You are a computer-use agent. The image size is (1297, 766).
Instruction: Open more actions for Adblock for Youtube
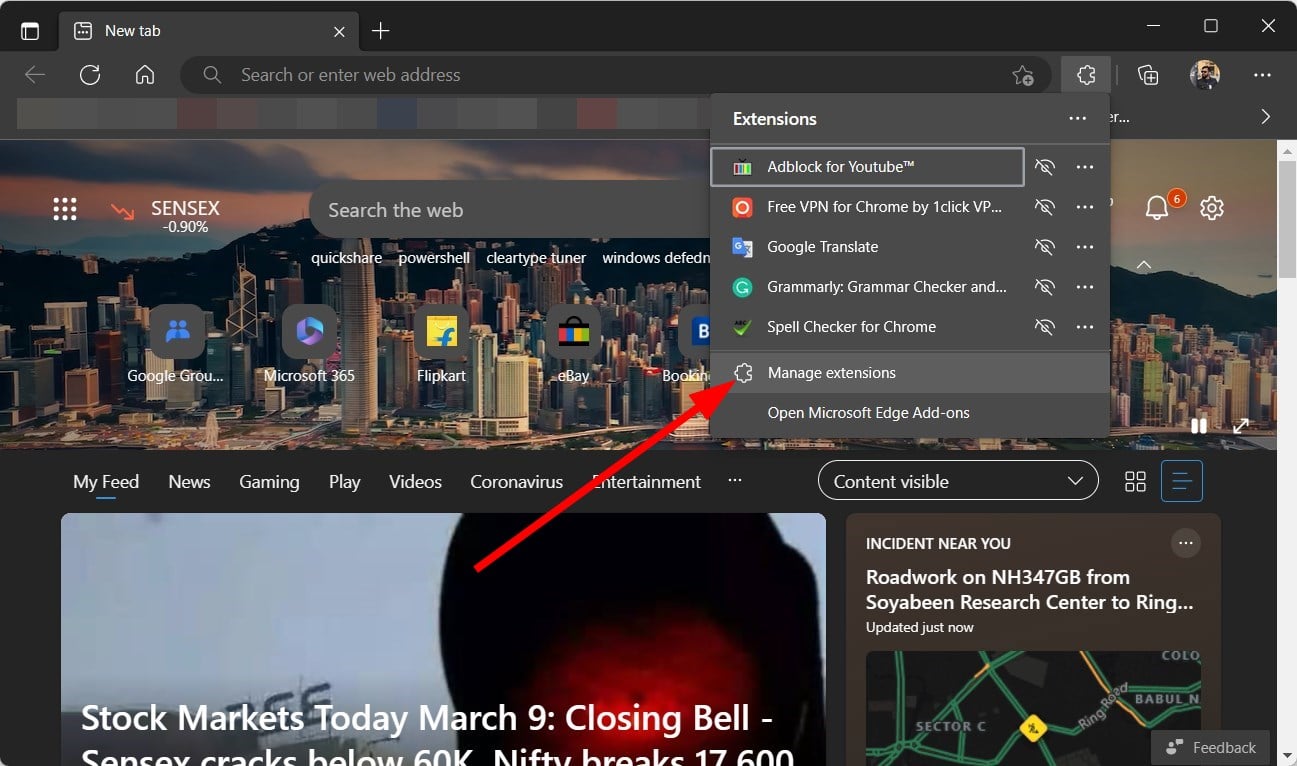tap(1085, 167)
